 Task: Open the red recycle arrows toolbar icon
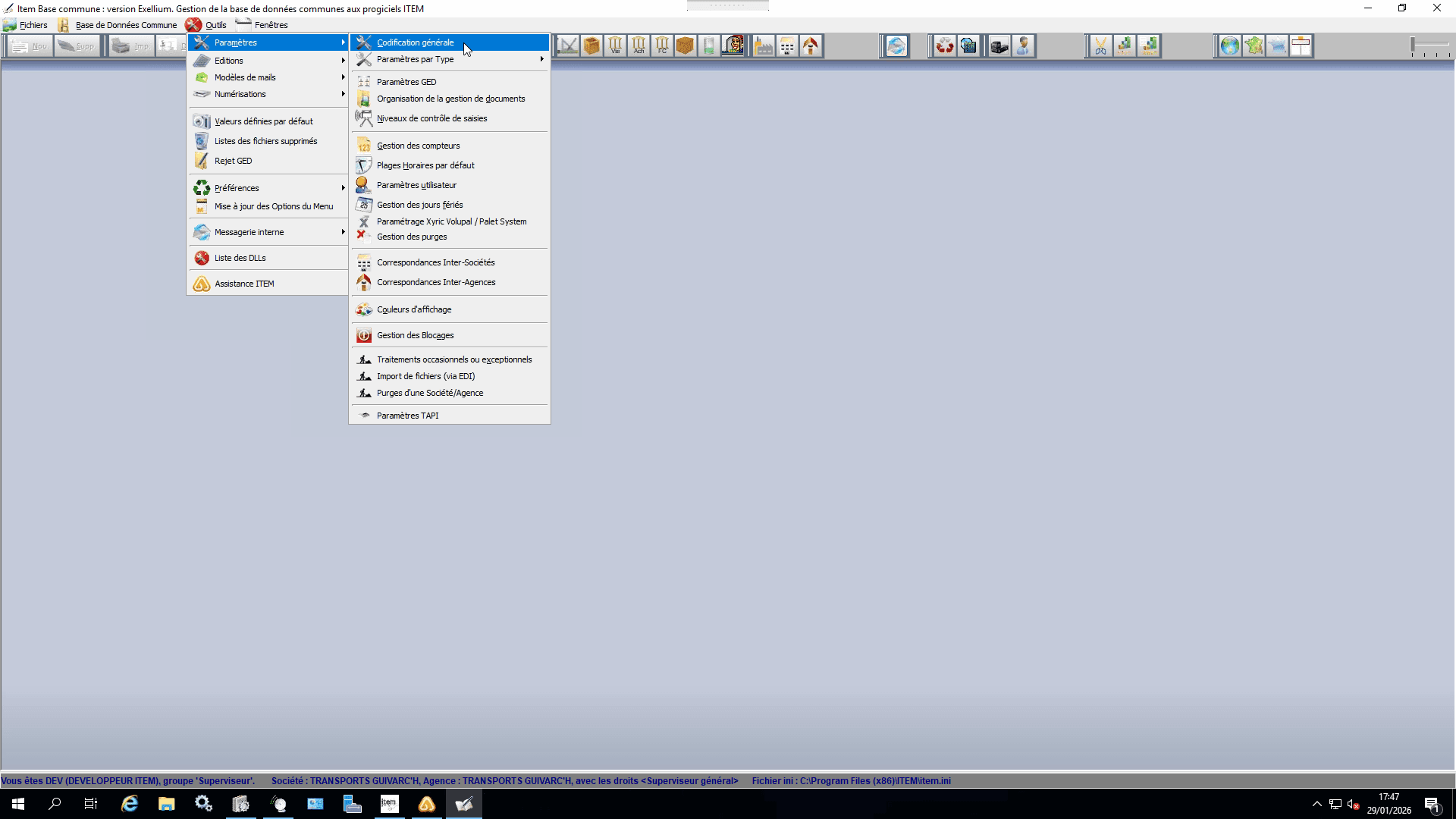[x=944, y=46]
